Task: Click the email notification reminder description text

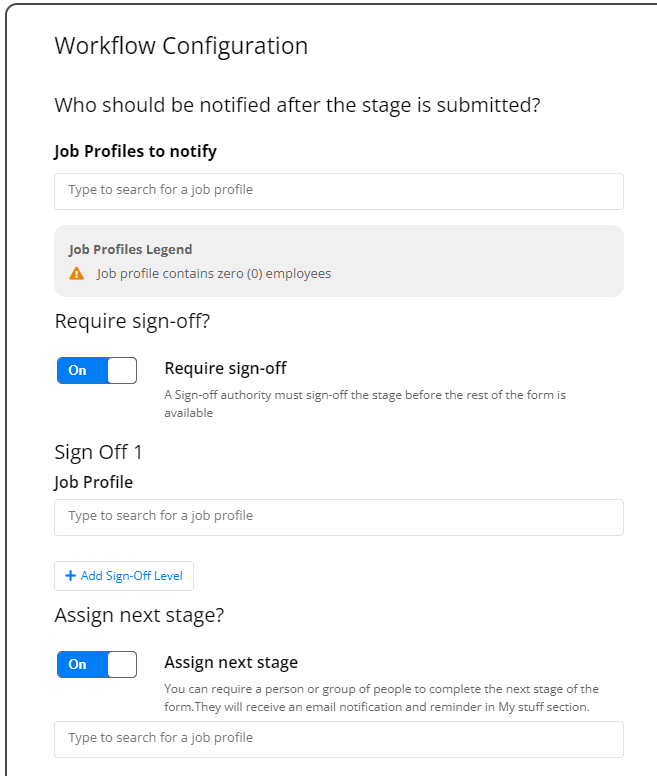Action: tap(381, 698)
